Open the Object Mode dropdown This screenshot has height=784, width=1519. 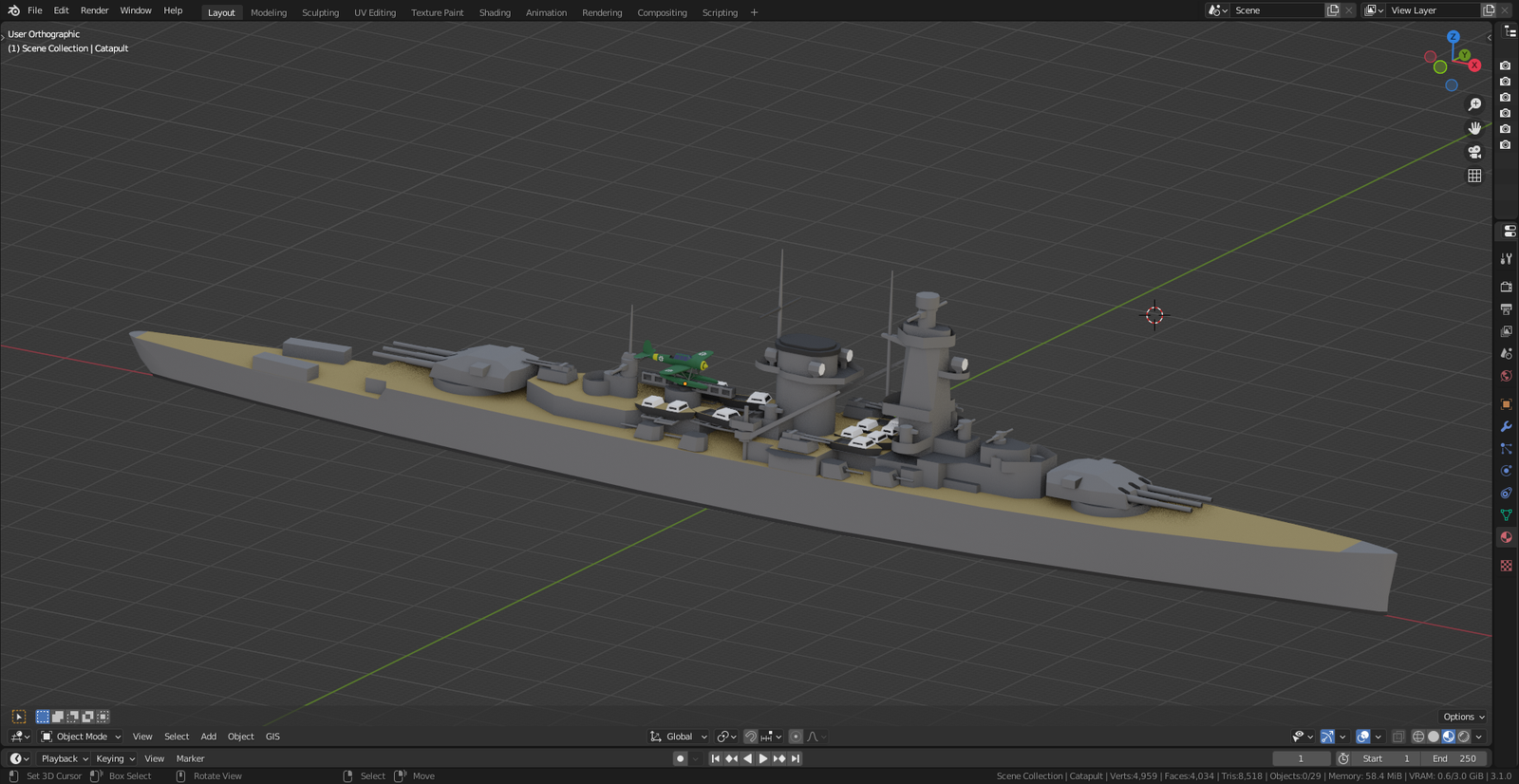tap(81, 737)
